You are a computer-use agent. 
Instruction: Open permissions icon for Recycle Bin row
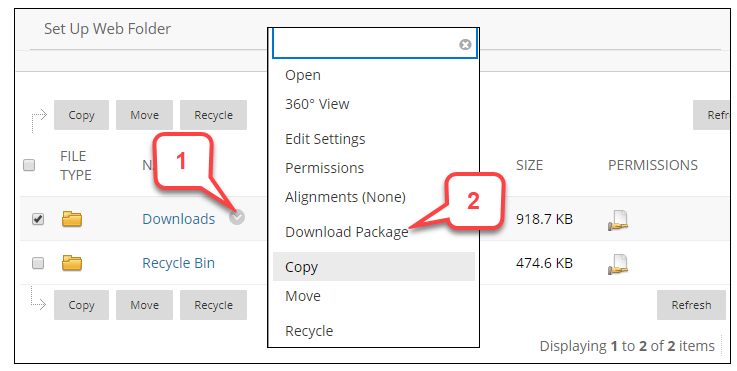point(618,264)
